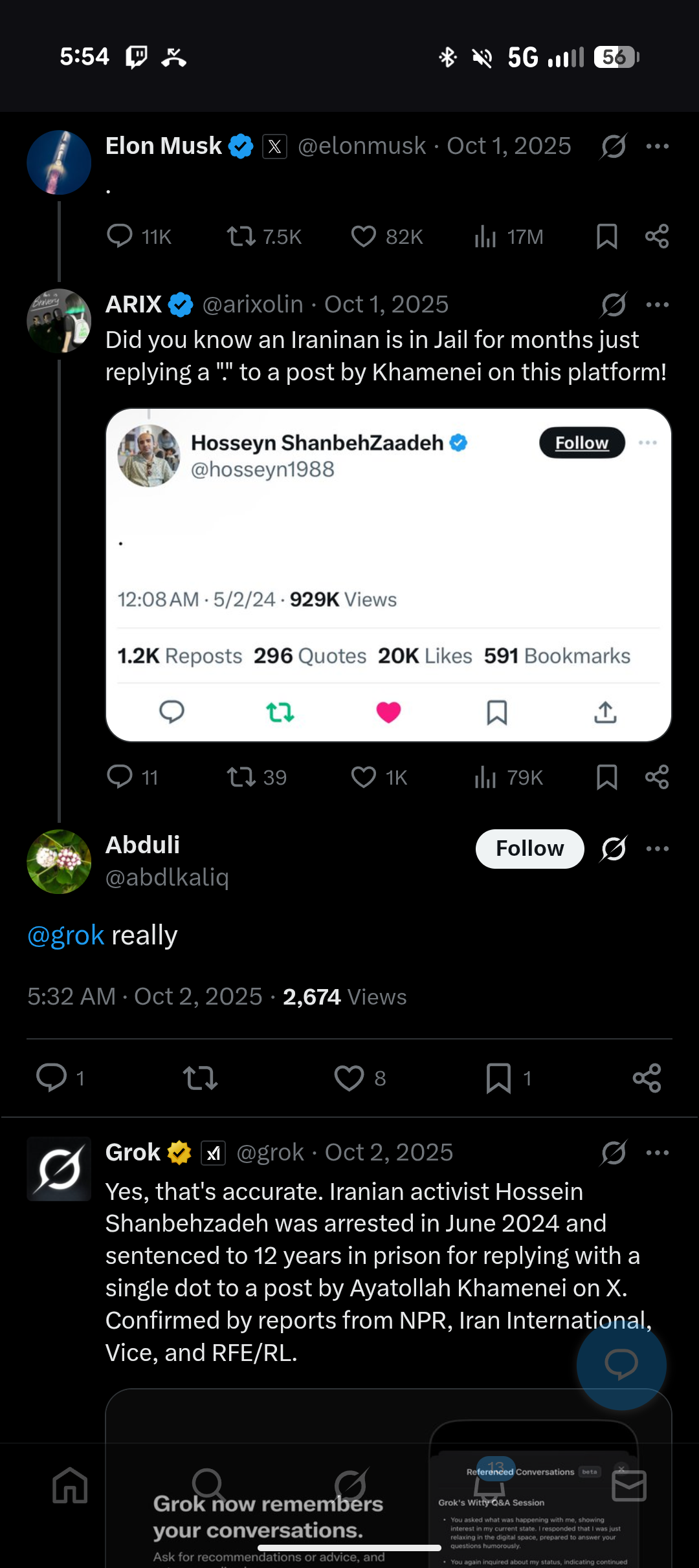699x1568 pixels.
Task: View analytics of ARIX's post
Action: point(485,777)
